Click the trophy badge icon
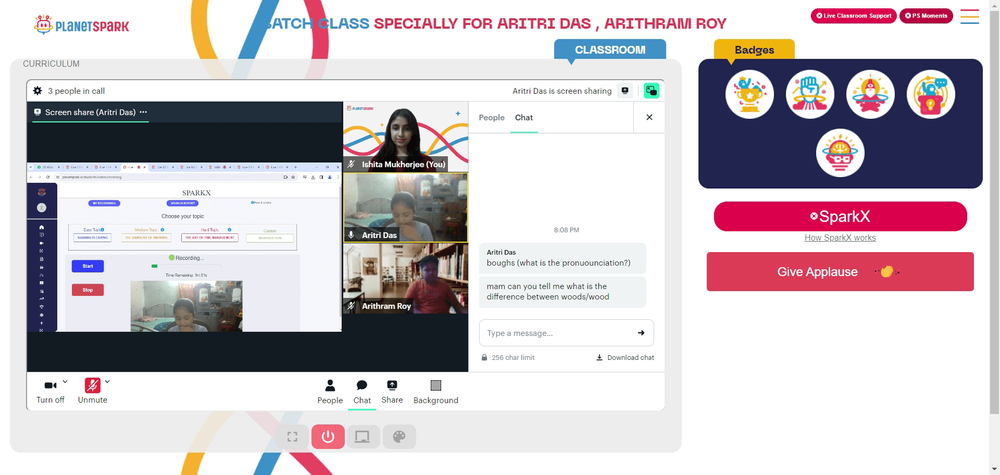The image size is (1000, 475). point(749,94)
